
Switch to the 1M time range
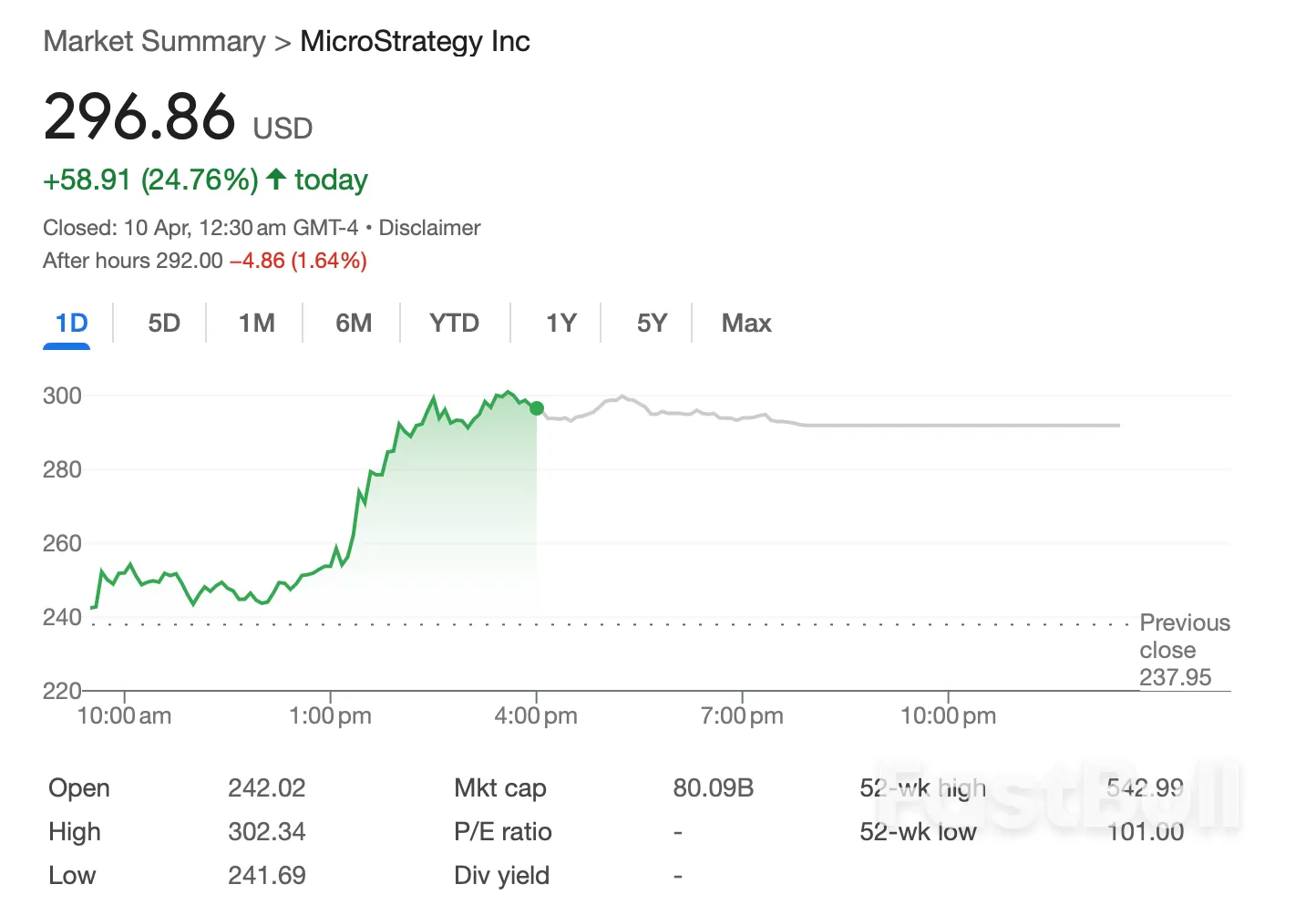pyautogui.click(x=256, y=323)
